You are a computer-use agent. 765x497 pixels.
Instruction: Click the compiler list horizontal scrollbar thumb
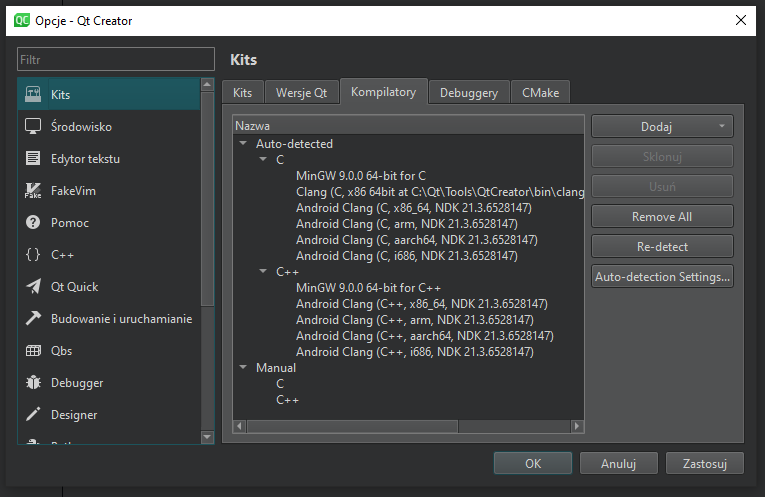coord(352,426)
